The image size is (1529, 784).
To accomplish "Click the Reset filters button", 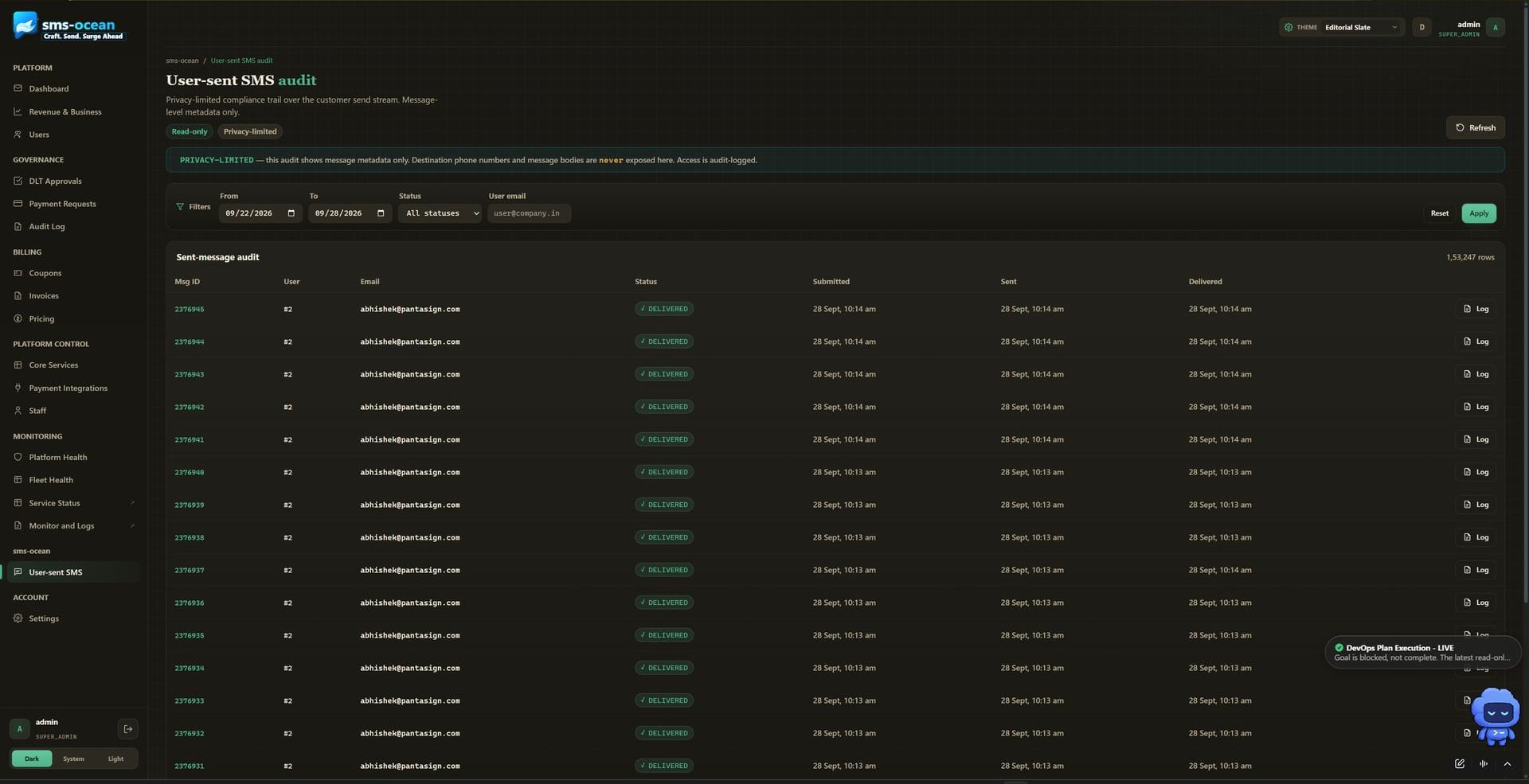I will pos(1440,213).
